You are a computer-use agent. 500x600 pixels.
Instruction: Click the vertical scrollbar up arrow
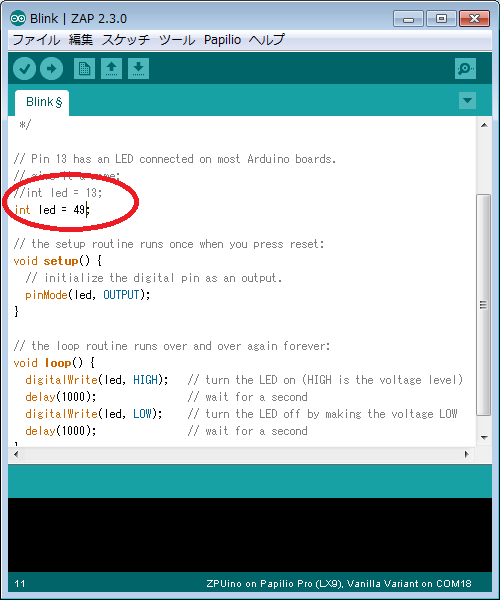pyautogui.click(x=484, y=125)
